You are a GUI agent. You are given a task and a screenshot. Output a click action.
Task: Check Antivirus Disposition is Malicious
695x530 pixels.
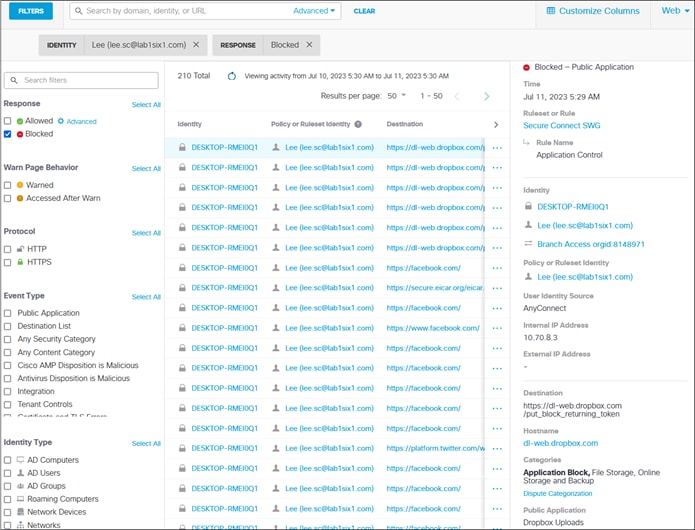(8, 378)
